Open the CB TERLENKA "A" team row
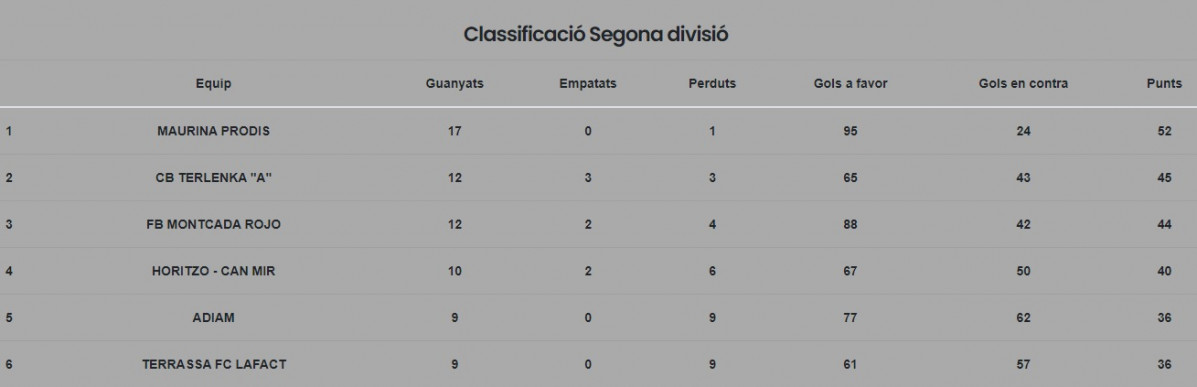The height and width of the screenshot is (387, 1197). (x=598, y=178)
